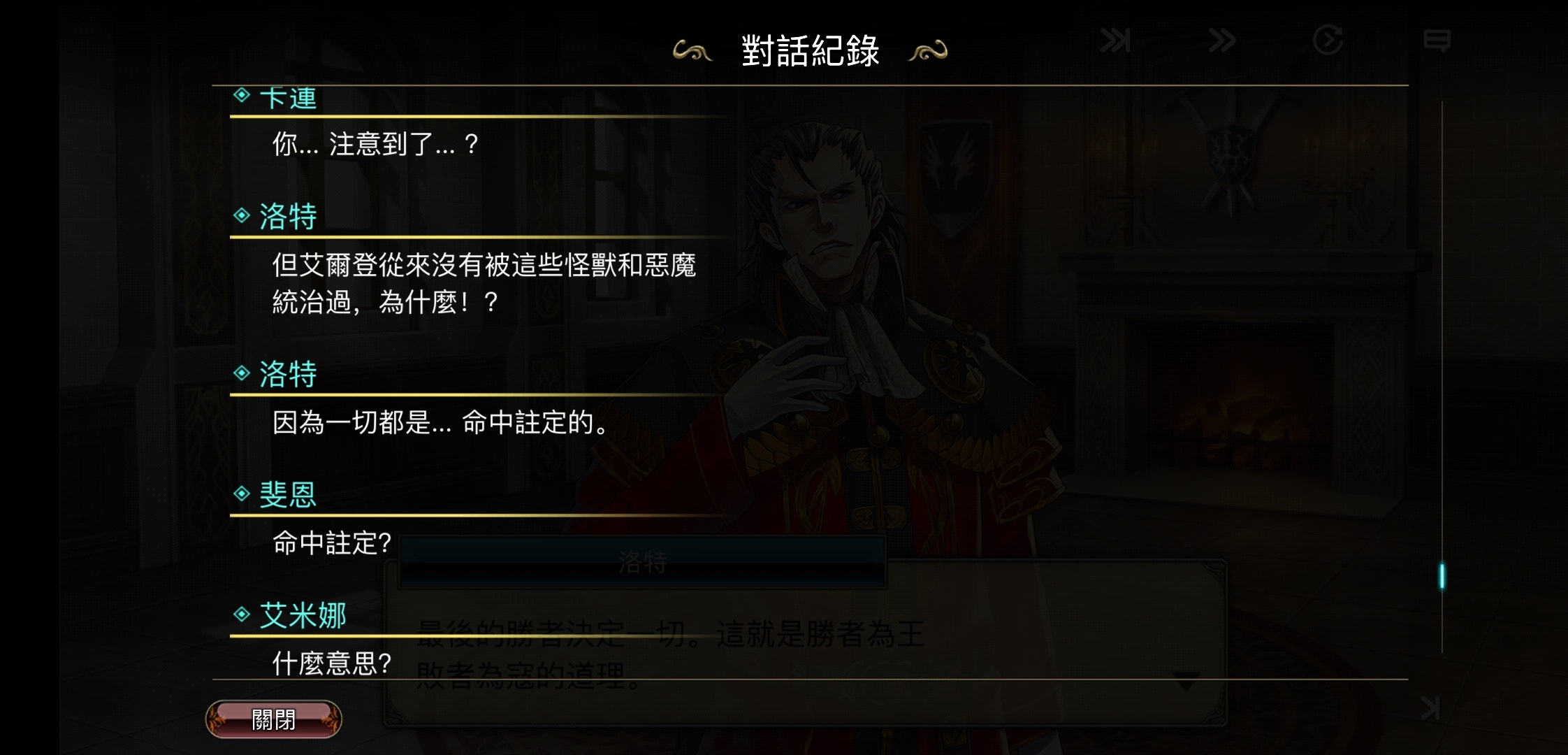Click the diamond icon beside 斐恩

[242, 494]
